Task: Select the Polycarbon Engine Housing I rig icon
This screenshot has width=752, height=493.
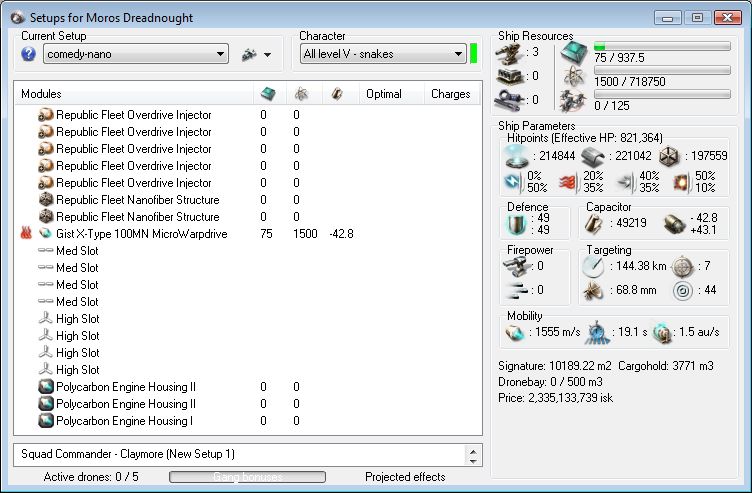Action: point(46,421)
